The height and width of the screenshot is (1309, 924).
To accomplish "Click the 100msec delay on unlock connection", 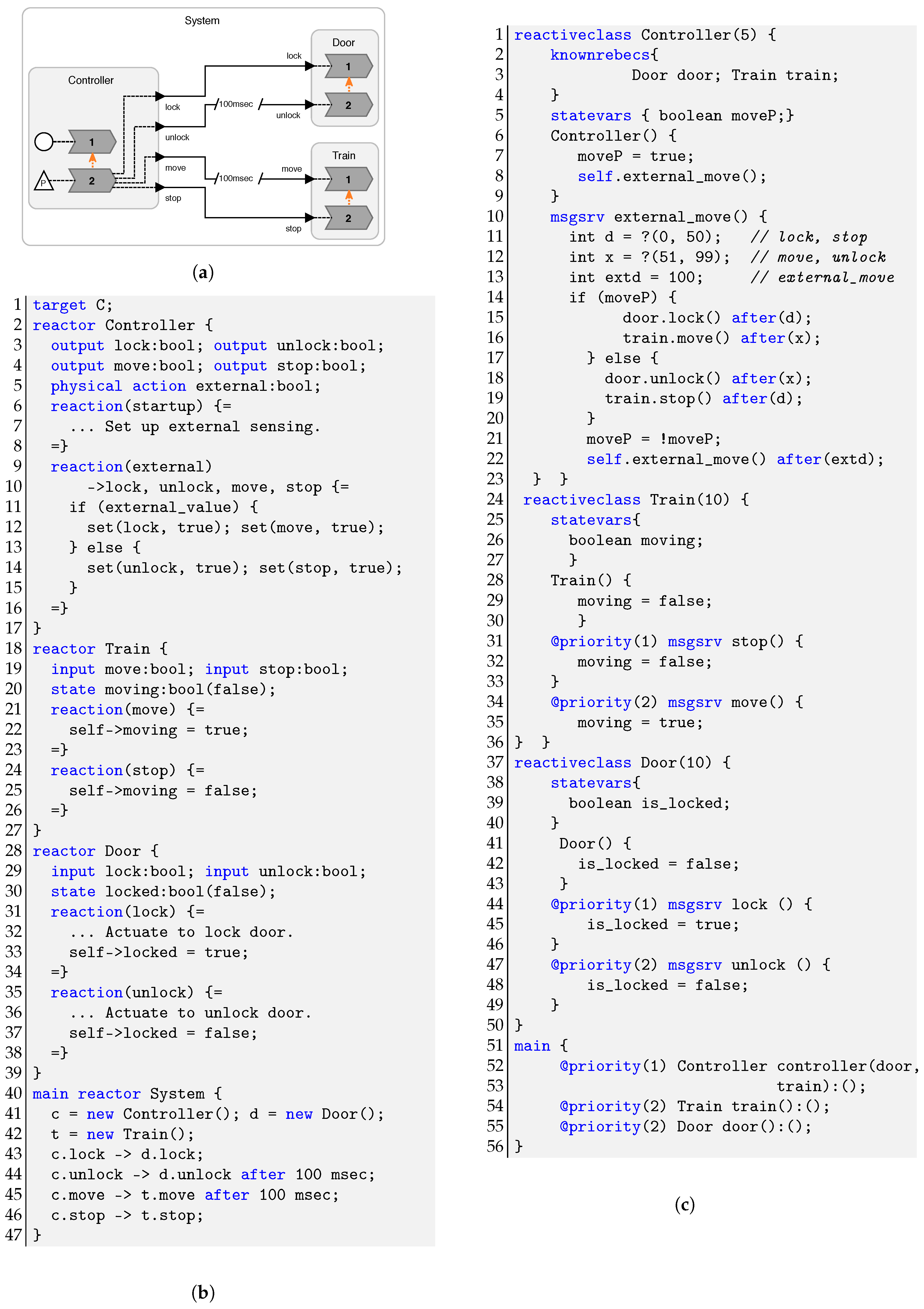I will tap(236, 104).
